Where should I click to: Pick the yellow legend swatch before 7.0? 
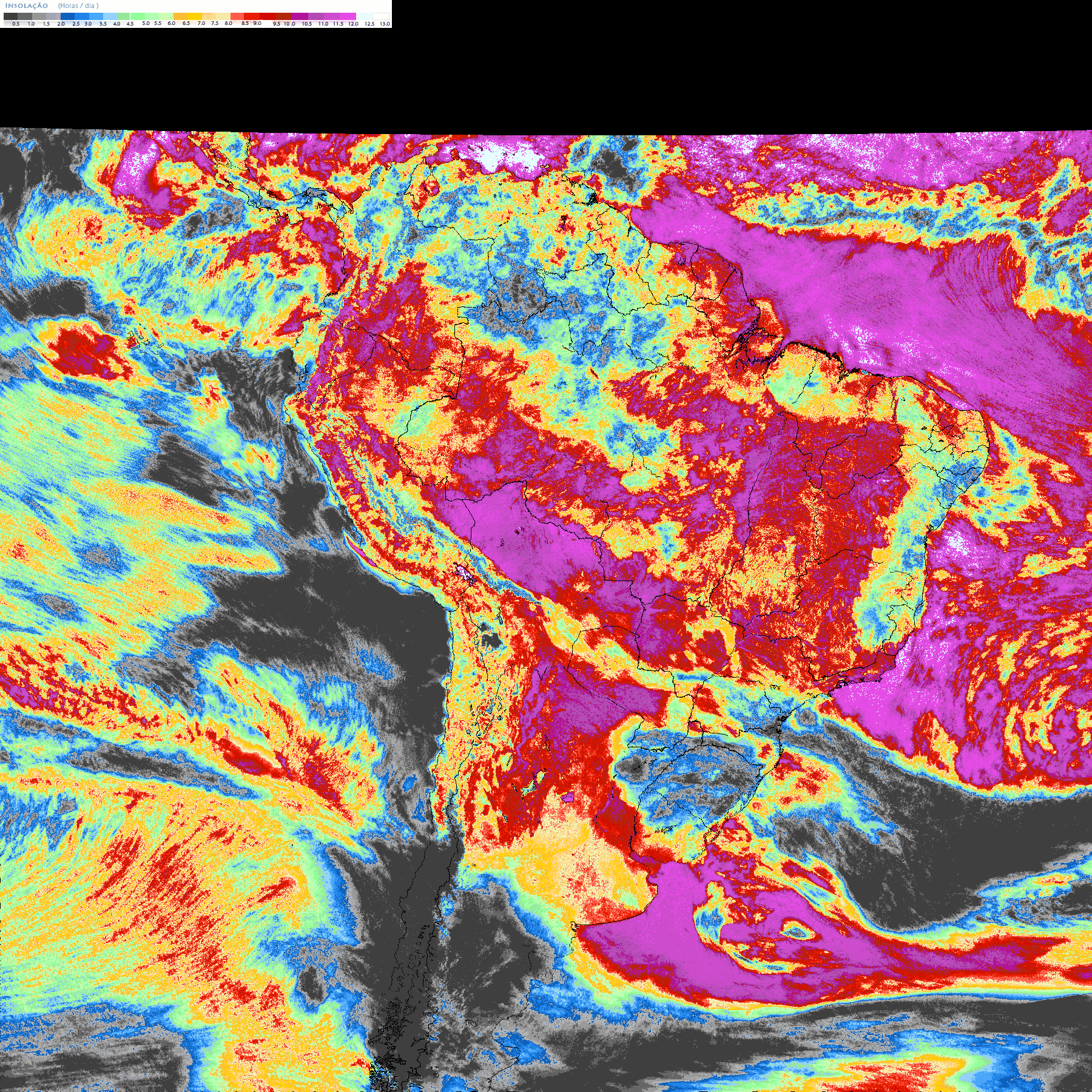(x=195, y=16)
